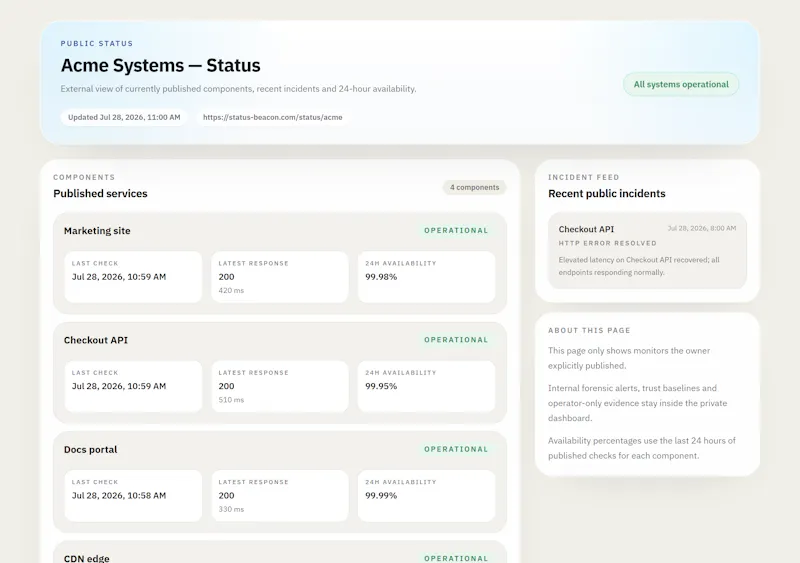
Task: Click the 99.98% availability value
Action: pyautogui.click(x=381, y=277)
